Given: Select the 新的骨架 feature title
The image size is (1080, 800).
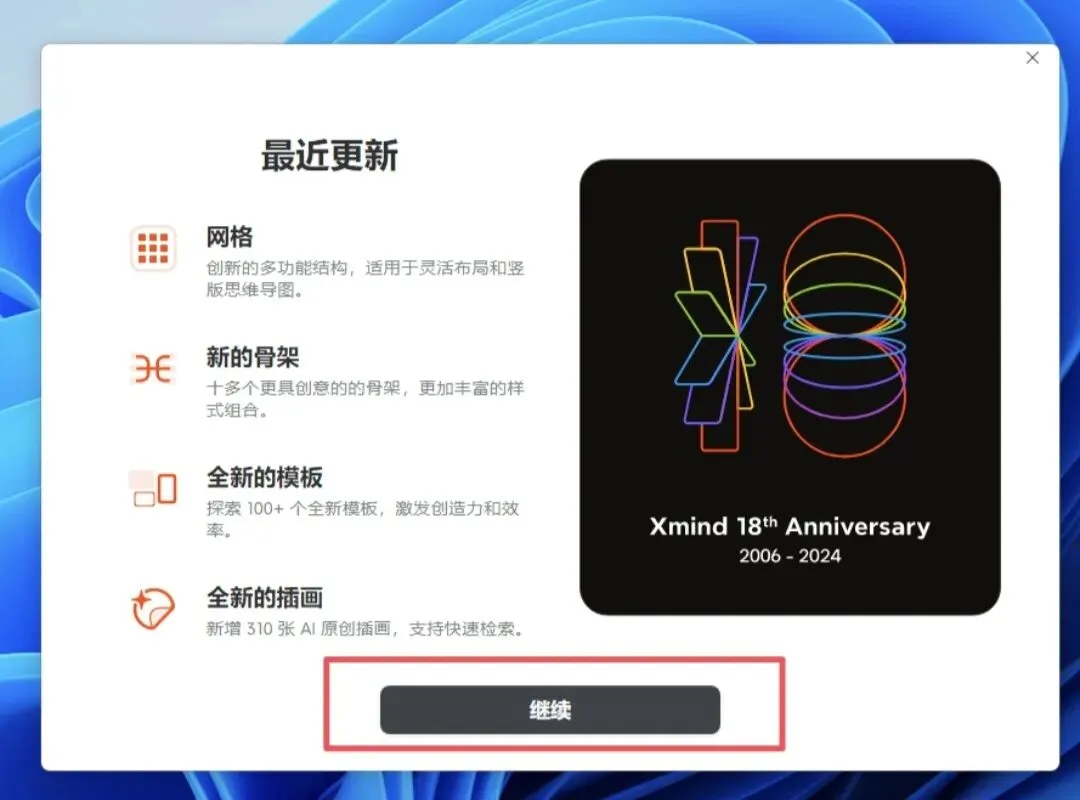Looking at the screenshot, I should pyautogui.click(x=253, y=357).
